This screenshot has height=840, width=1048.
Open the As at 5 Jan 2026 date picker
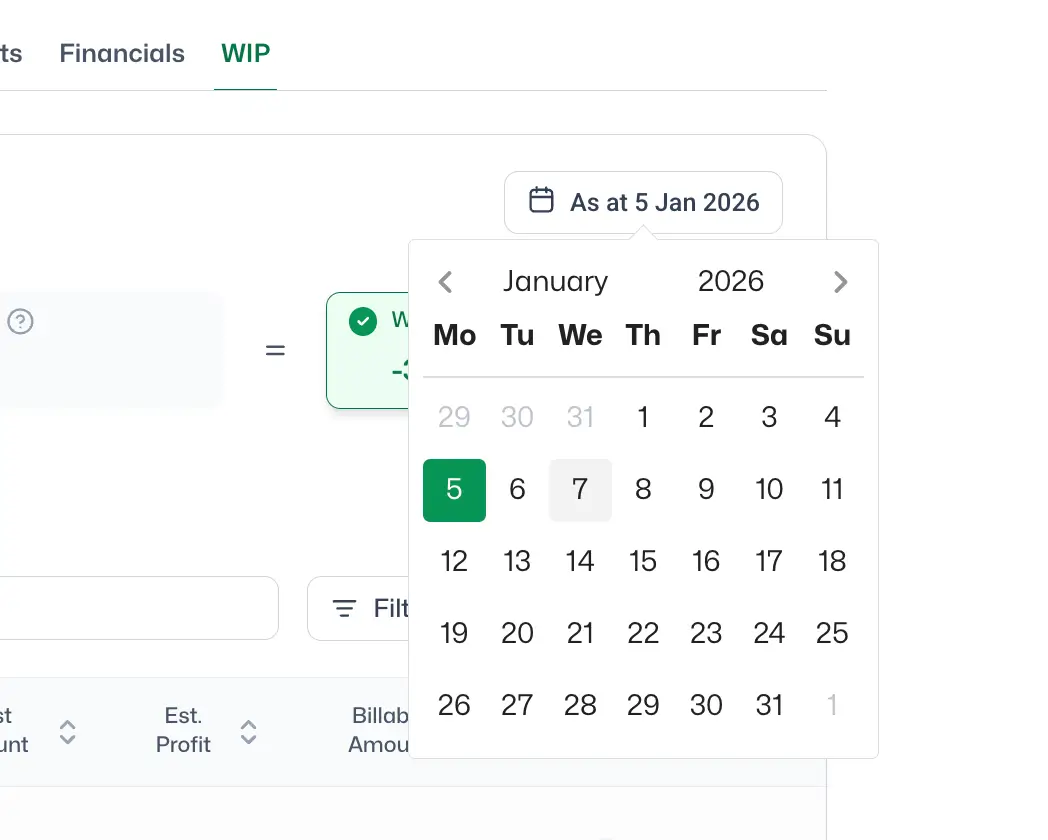coord(643,202)
